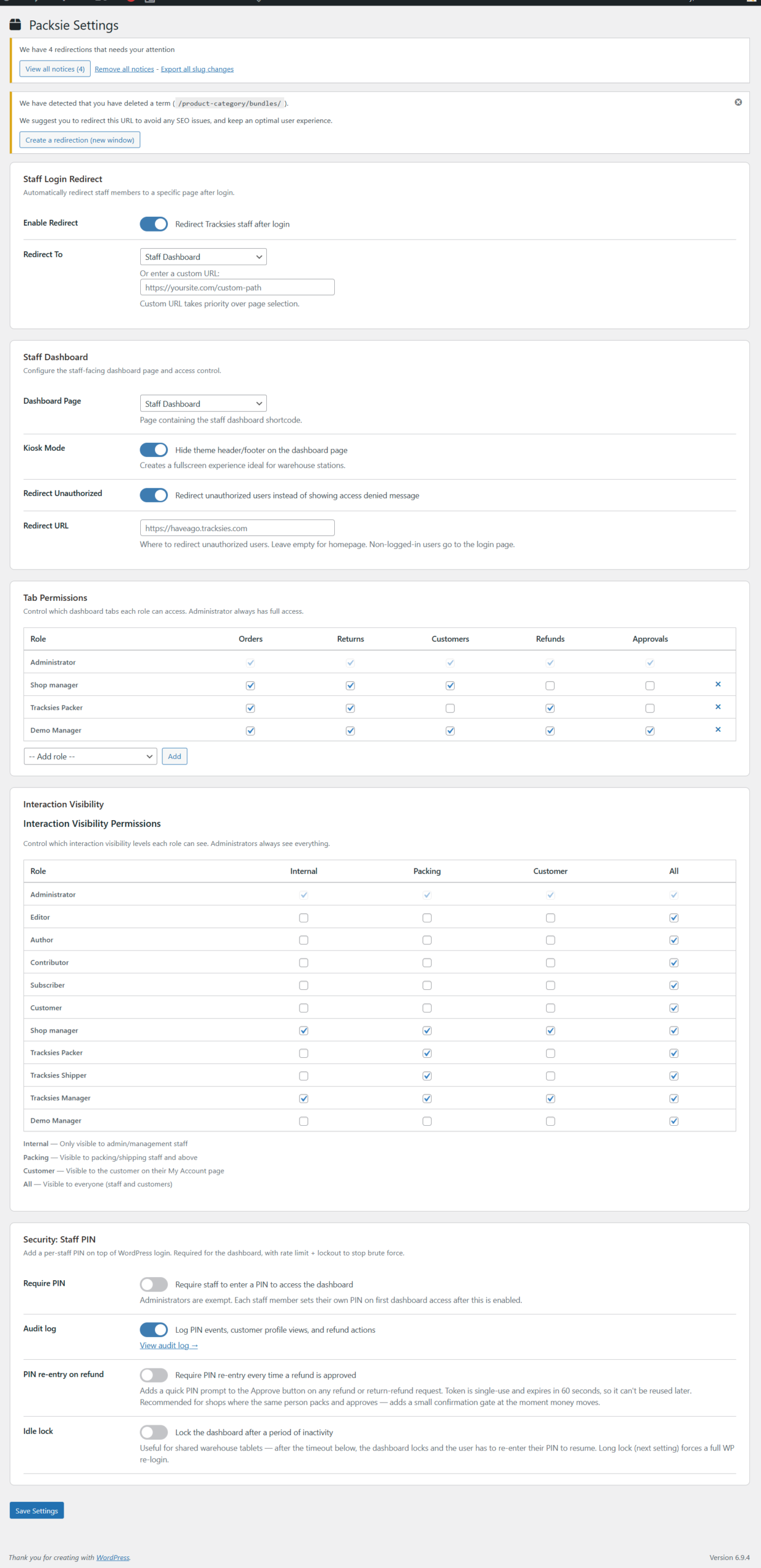The image size is (761, 1568).
Task: Click the Refunds column header
Action: pos(550,639)
